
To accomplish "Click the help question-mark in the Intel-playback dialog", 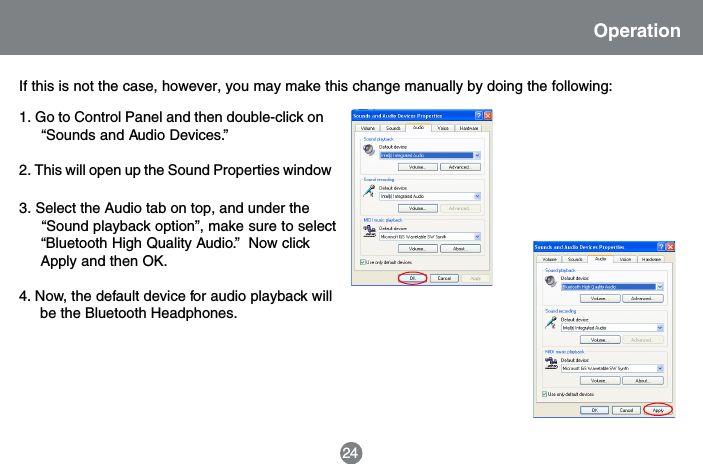I will (x=478, y=116).
